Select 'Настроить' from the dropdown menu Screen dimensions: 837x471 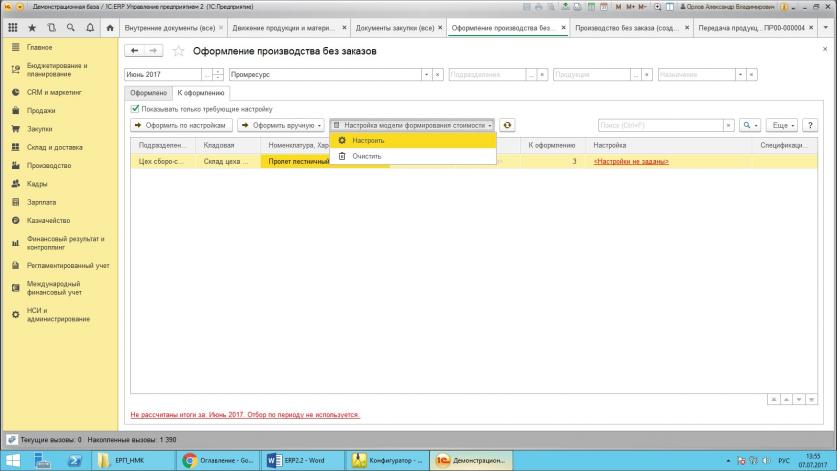pos(367,141)
